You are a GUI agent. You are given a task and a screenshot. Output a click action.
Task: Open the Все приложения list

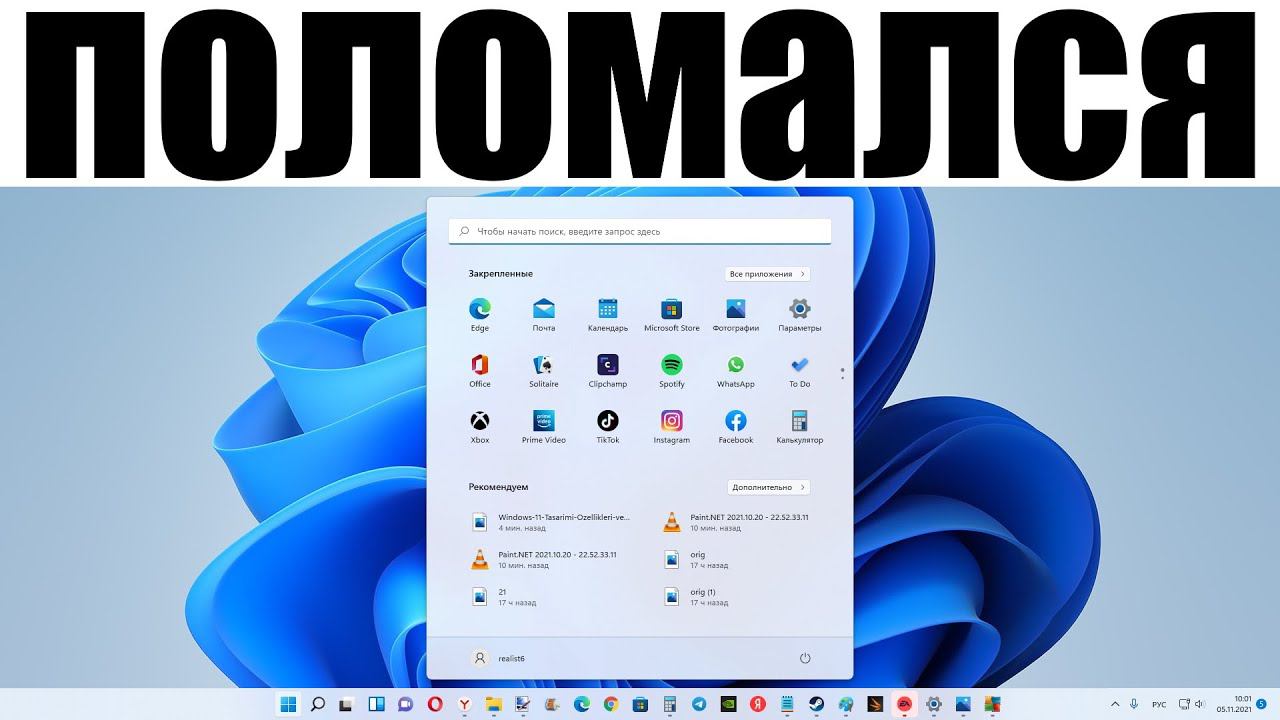tap(767, 274)
